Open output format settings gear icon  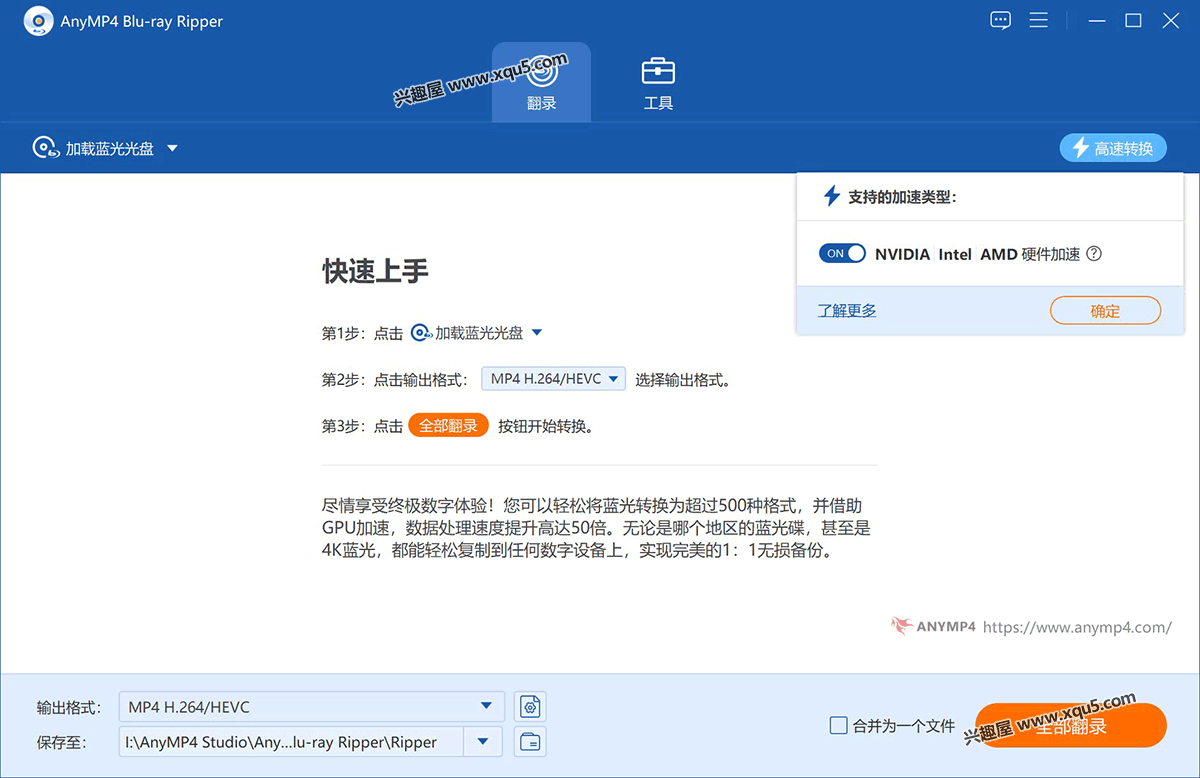(530, 707)
